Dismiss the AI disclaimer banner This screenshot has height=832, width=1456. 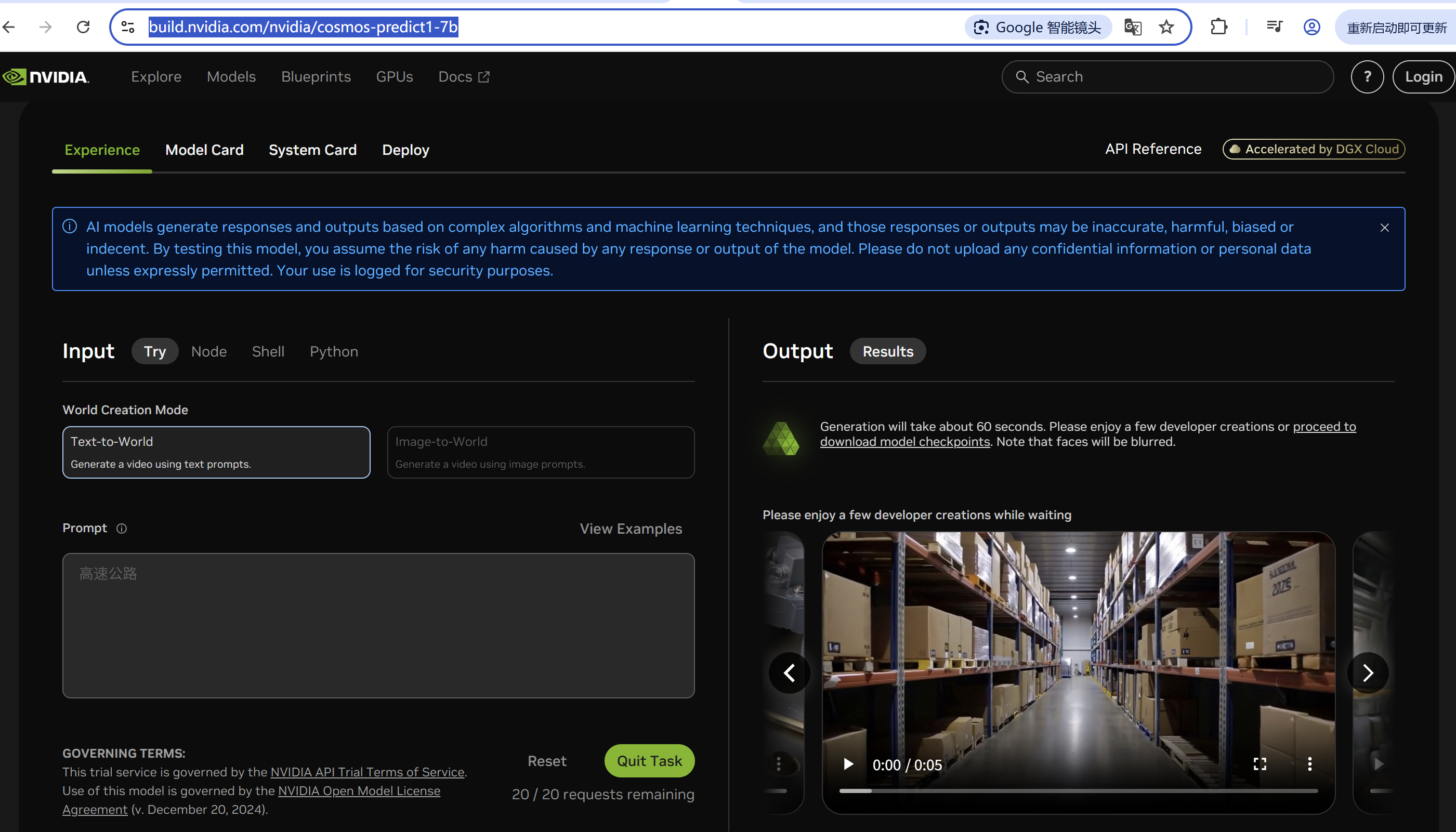click(x=1385, y=228)
